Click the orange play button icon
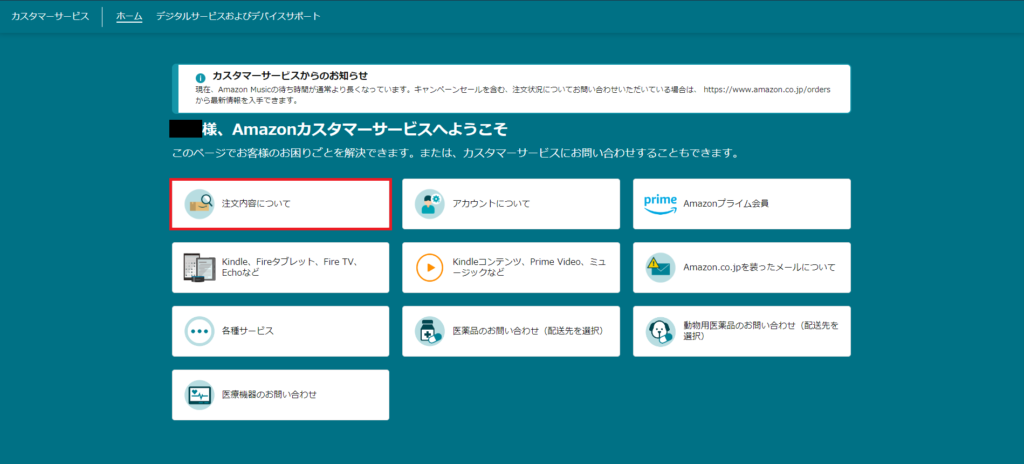This screenshot has width=1024, height=464. (430, 267)
